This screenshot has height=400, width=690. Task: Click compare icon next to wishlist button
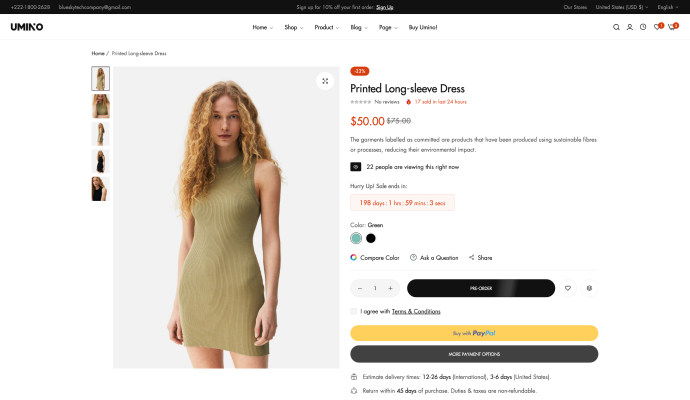(x=589, y=288)
